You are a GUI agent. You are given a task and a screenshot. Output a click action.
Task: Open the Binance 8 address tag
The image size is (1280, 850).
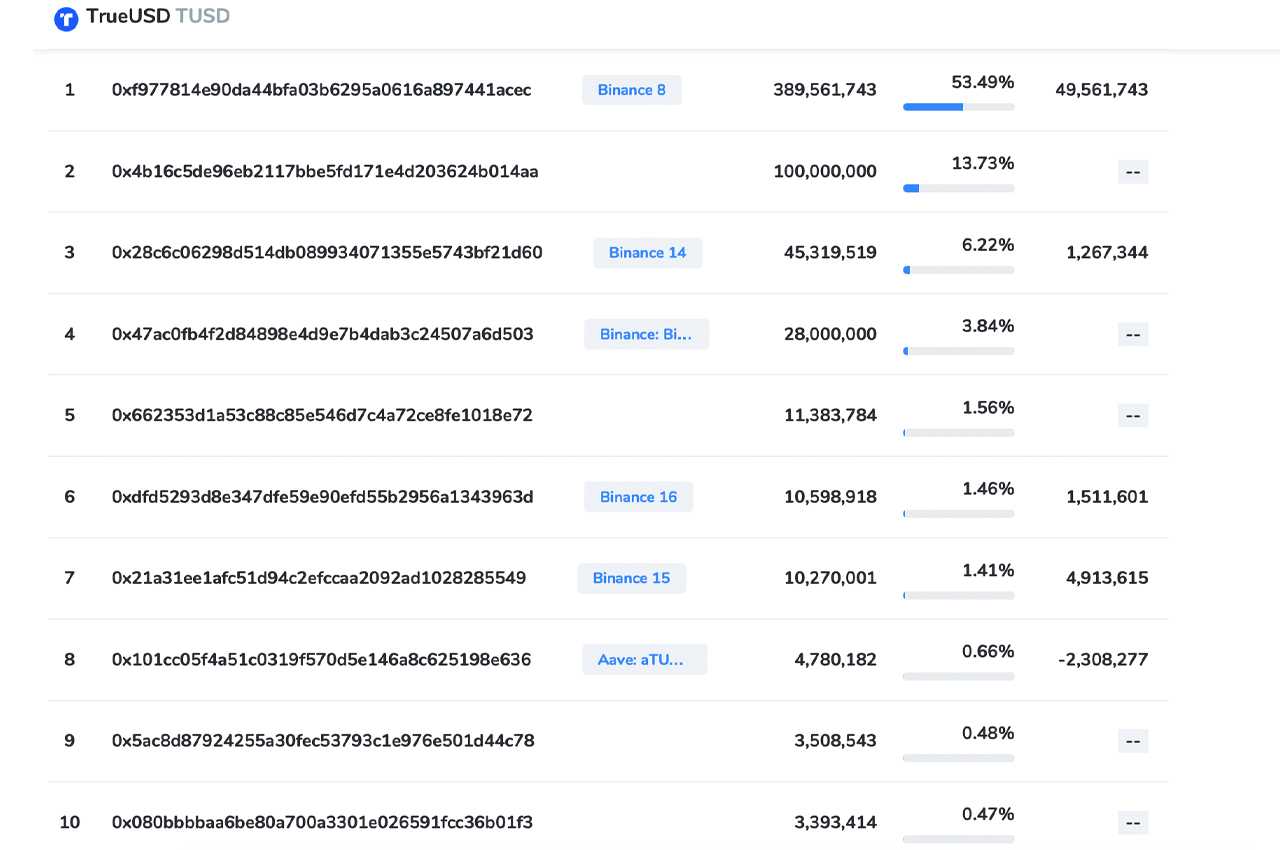click(x=631, y=89)
